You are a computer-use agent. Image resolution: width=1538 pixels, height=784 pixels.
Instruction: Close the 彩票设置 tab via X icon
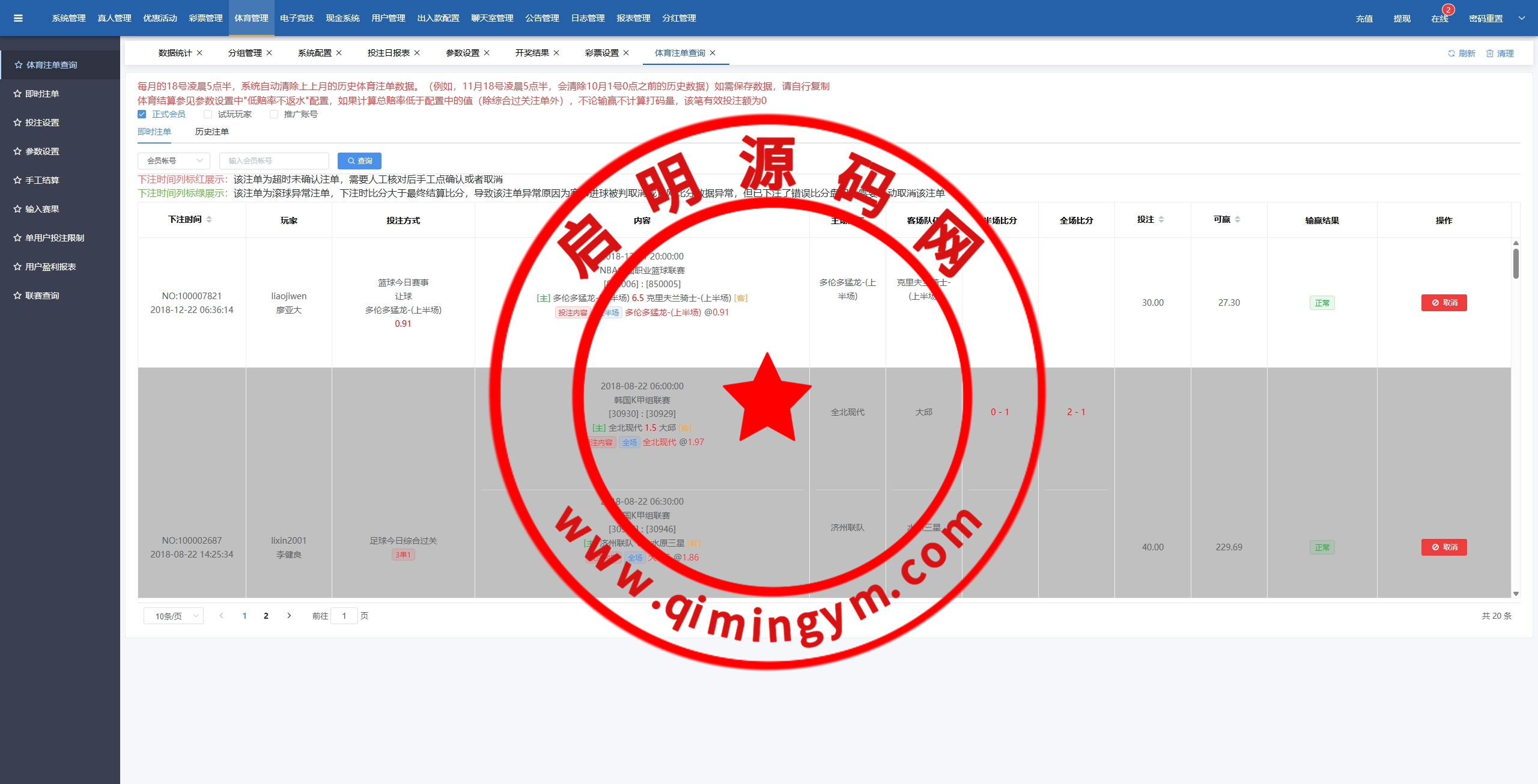coord(626,53)
